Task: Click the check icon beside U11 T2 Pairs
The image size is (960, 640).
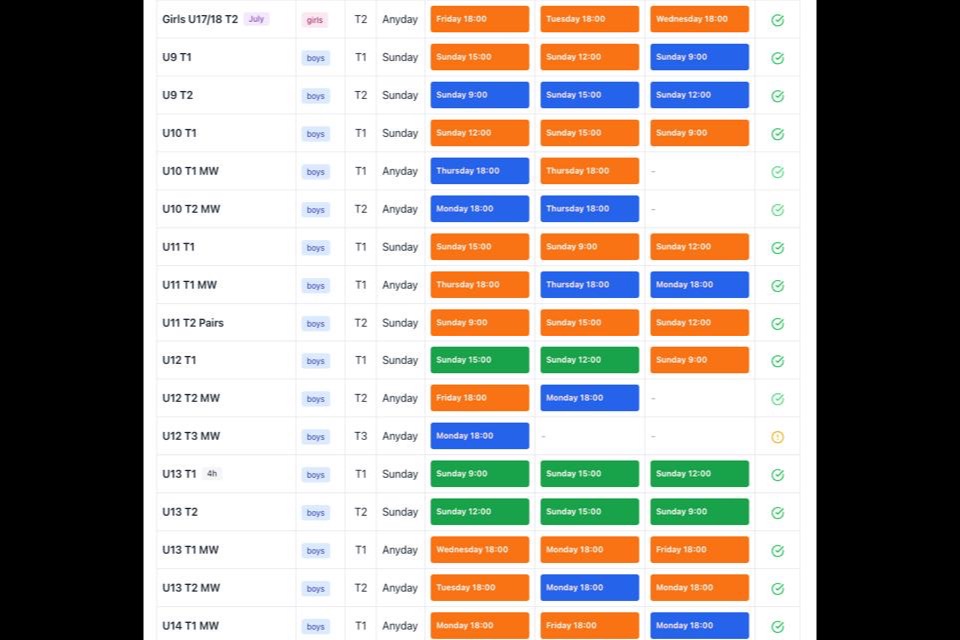Action: point(777,322)
